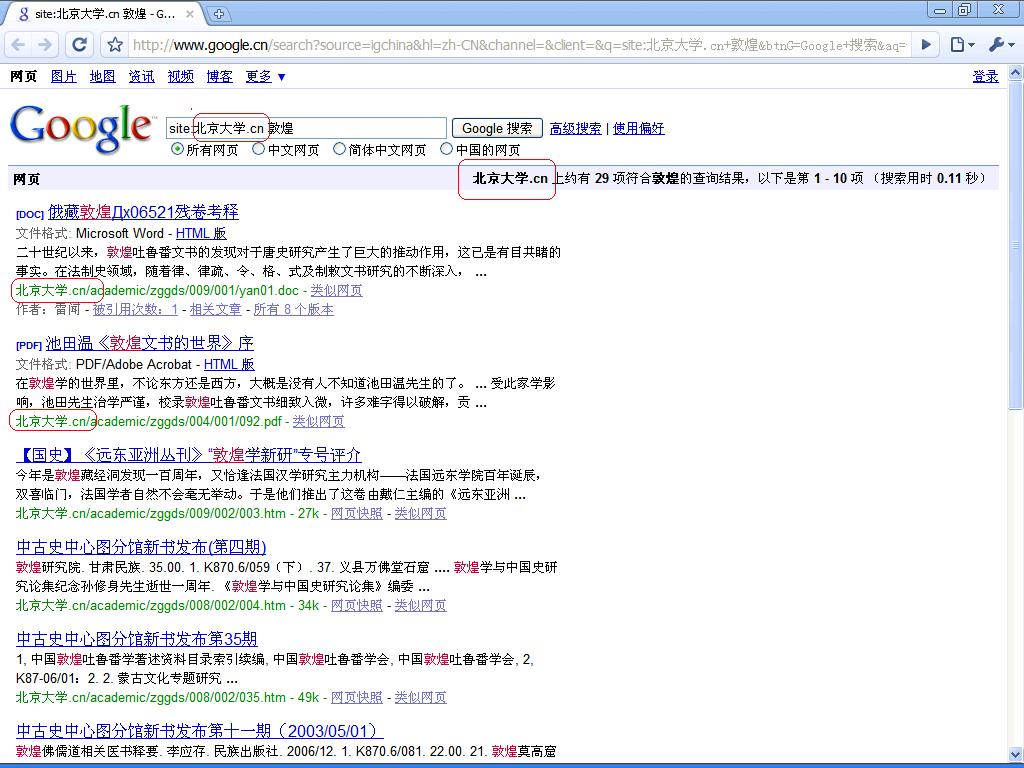The width and height of the screenshot is (1024, 768).
Task: Click 类似网页 for the 092.pdf result
Action: (x=319, y=422)
